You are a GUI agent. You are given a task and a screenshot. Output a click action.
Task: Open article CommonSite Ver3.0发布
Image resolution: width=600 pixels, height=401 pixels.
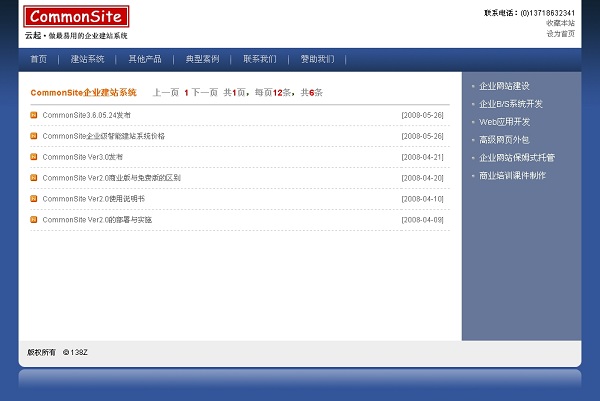pos(83,157)
